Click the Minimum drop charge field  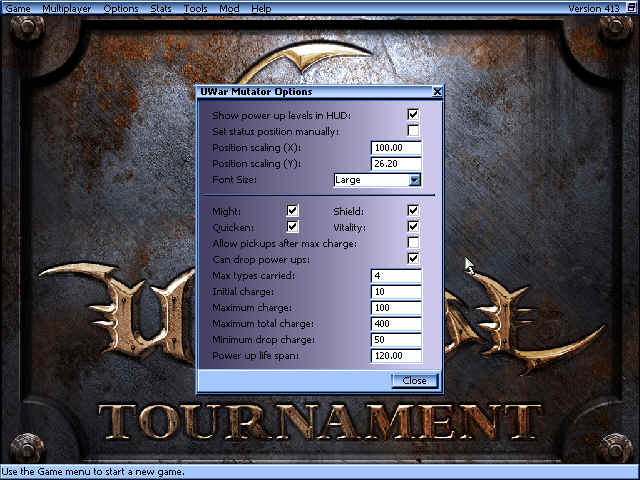pyautogui.click(x=396, y=340)
